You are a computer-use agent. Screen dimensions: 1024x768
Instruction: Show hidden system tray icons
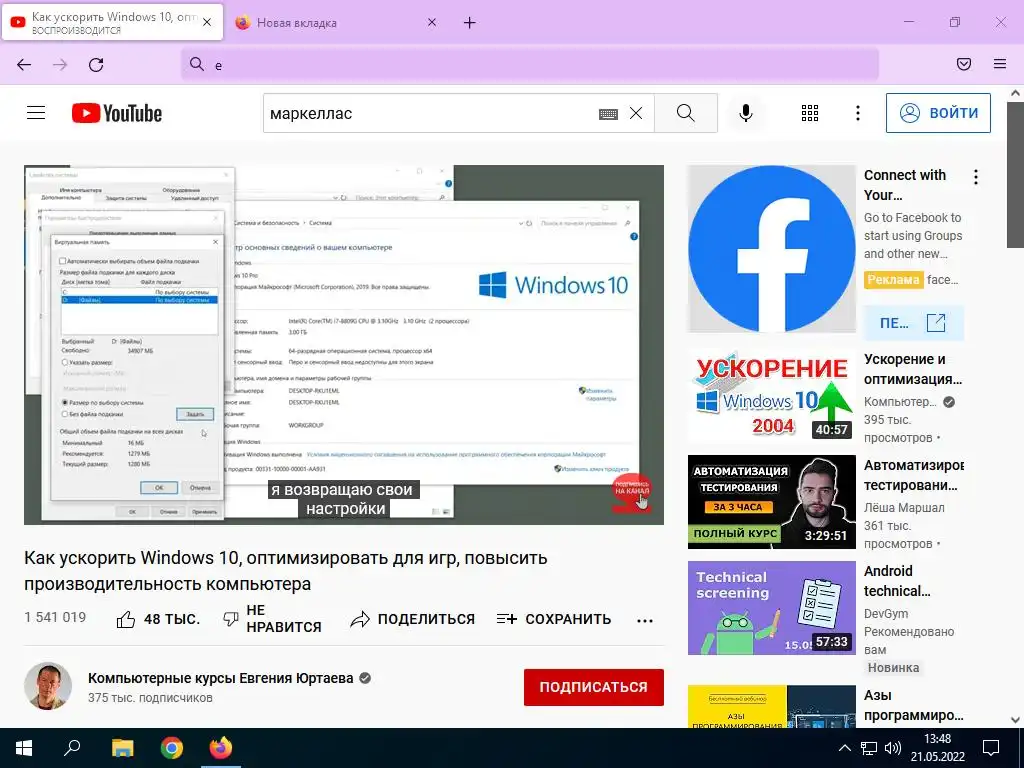click(x=844, y=748)
